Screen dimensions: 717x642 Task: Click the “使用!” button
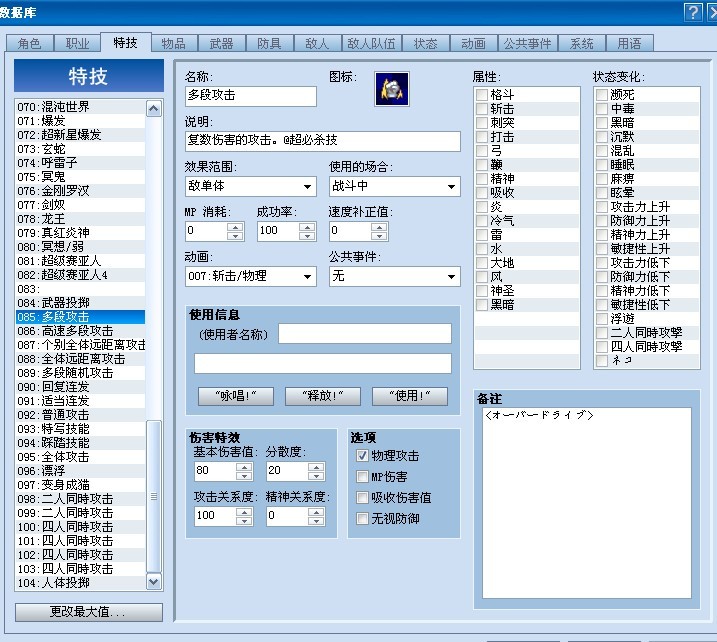pos(410,396)
